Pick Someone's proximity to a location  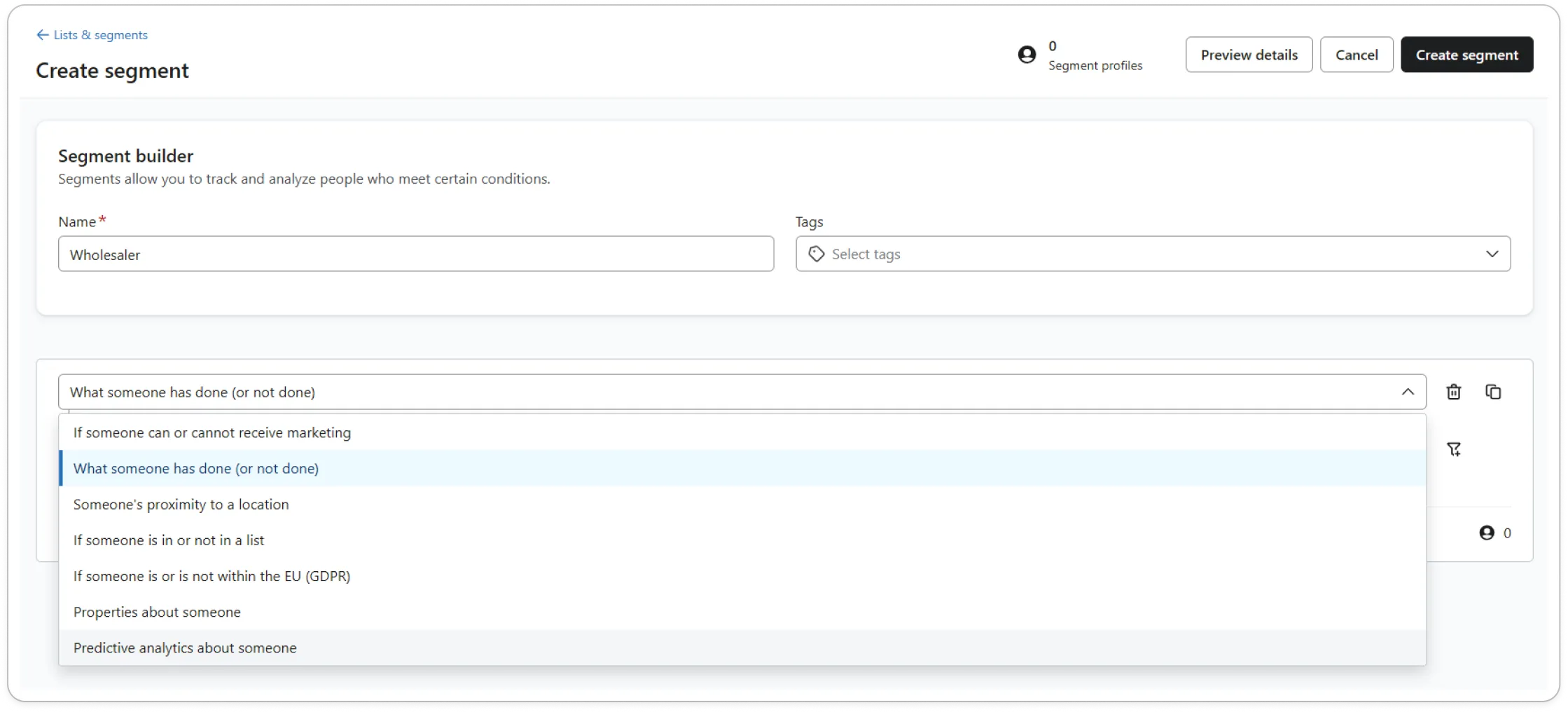[x=742, y=504]
